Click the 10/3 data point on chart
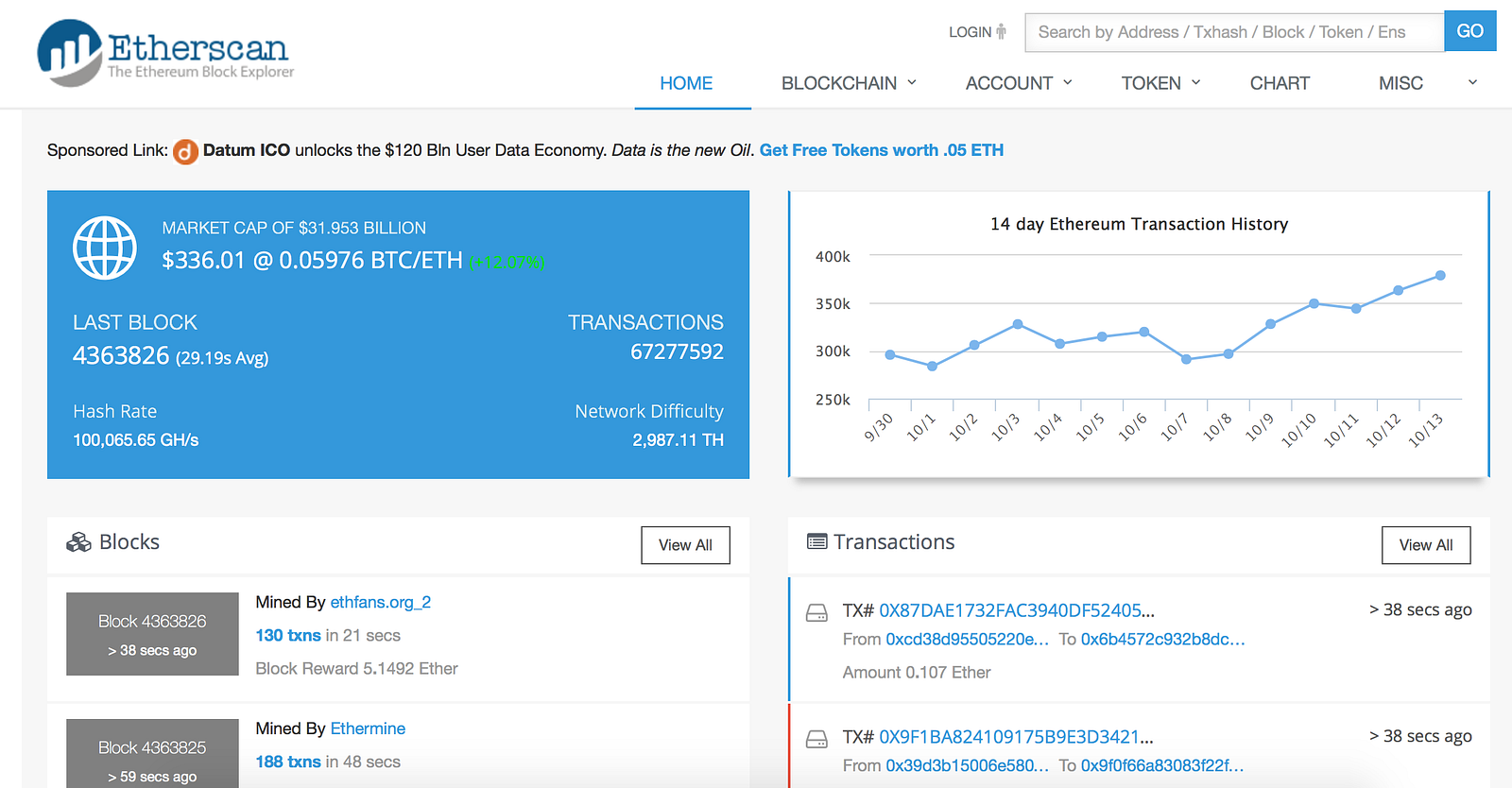 (x=1018, y=324)
